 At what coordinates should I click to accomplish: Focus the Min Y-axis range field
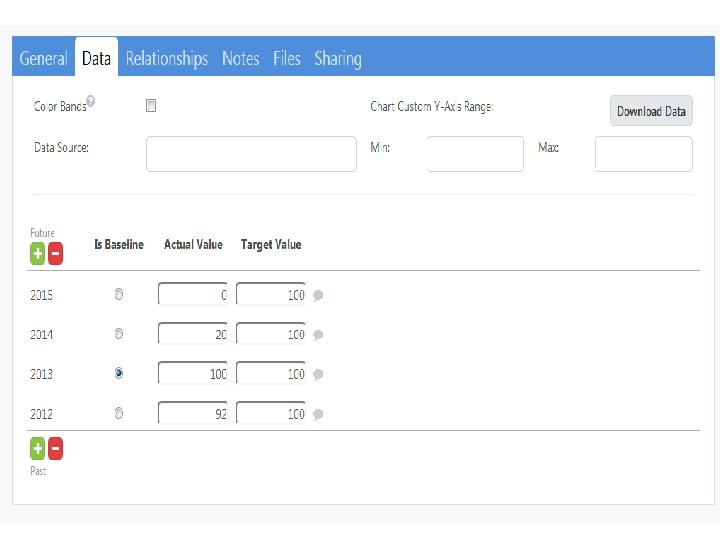[475, 154]
